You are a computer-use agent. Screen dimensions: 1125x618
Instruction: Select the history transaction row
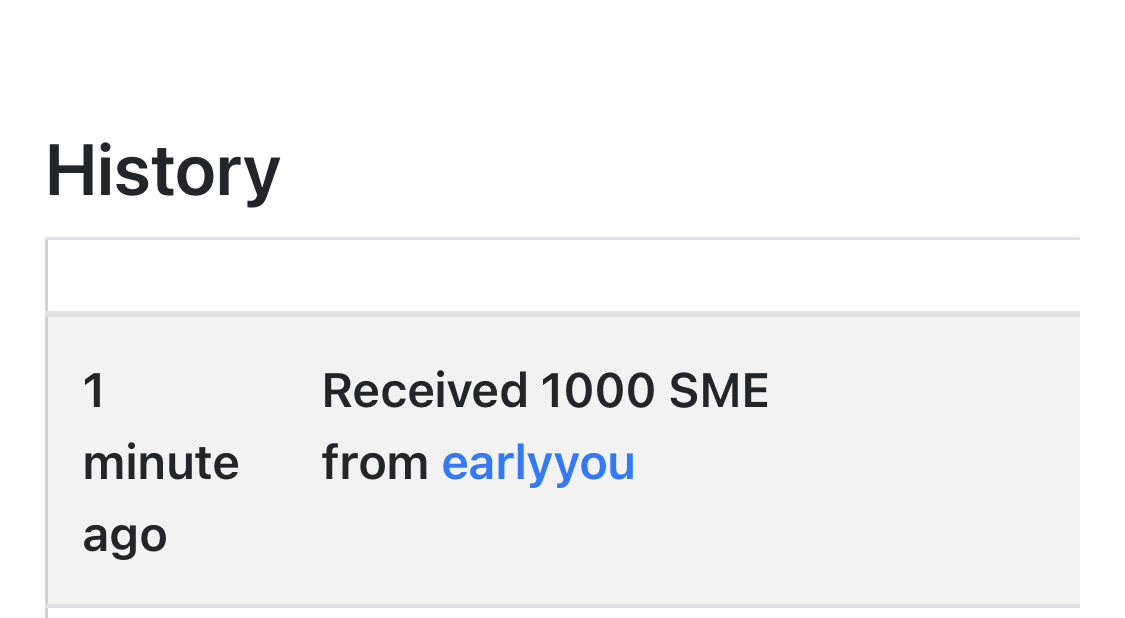563,461
